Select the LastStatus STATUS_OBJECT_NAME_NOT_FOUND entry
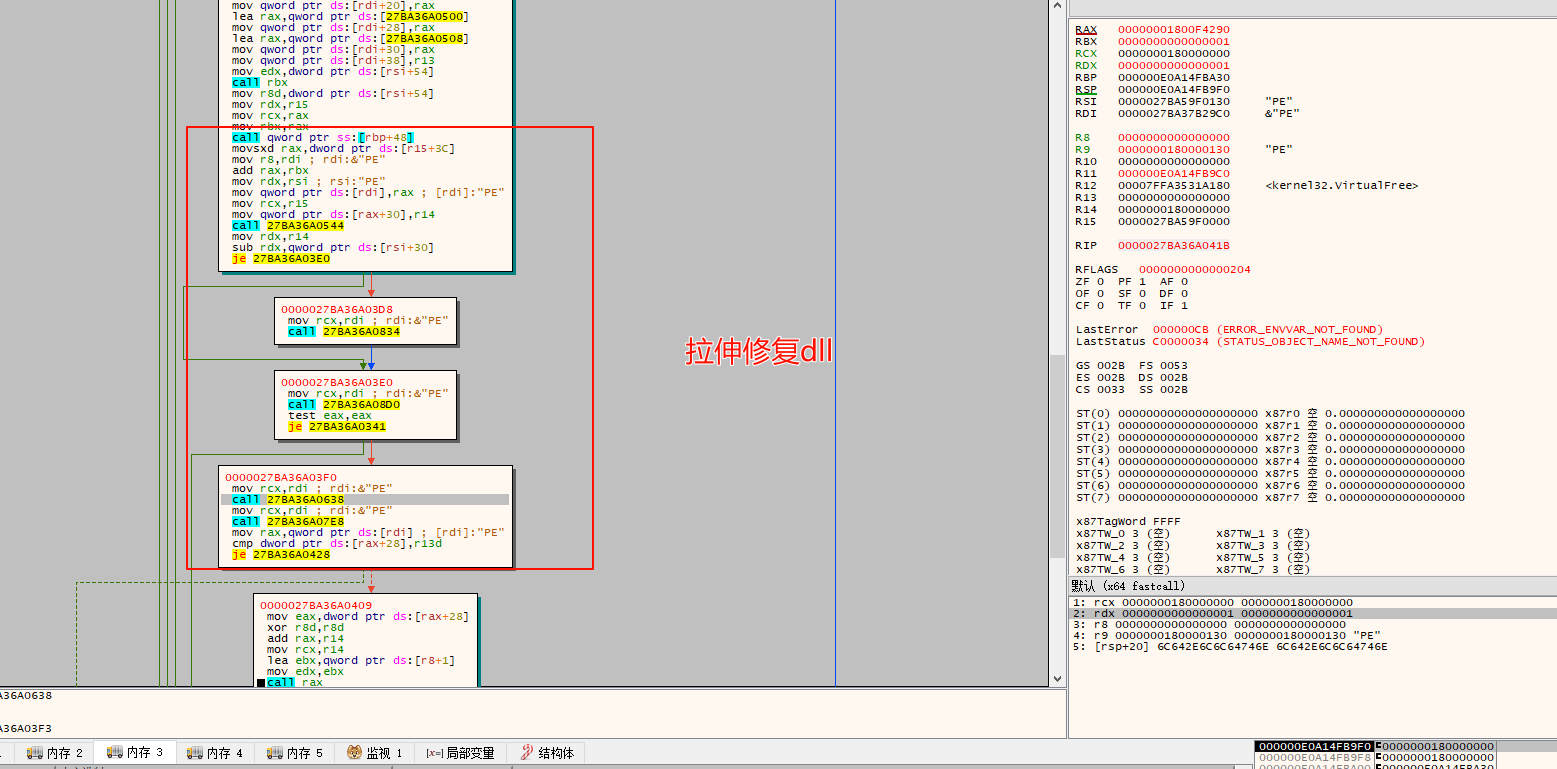The height and width of the screenshot is (769, 1557). tap(1250, 342)
